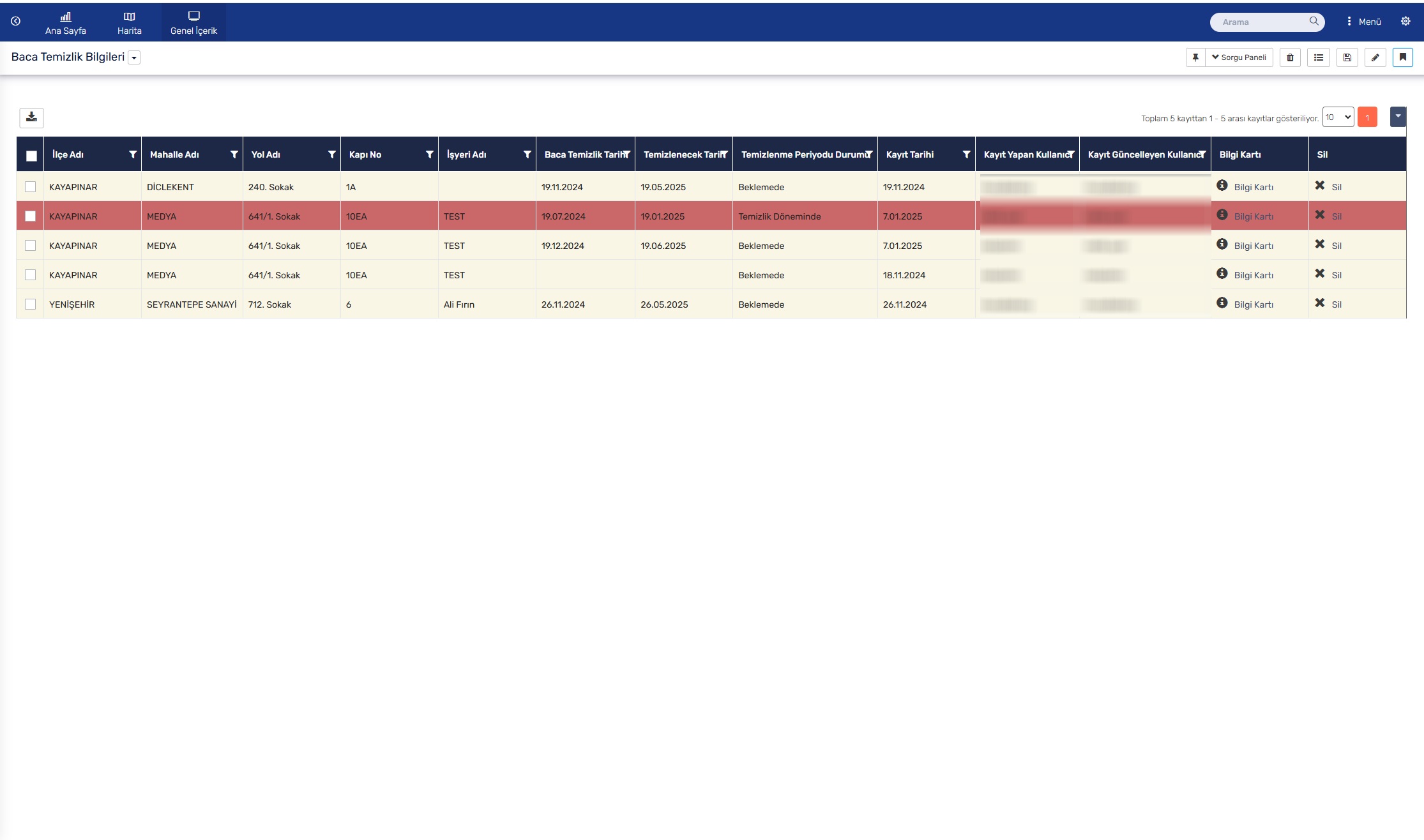The image size is (1424, 840).
Task: Filter the İşyeri Adı column
Action: point(527,154)
